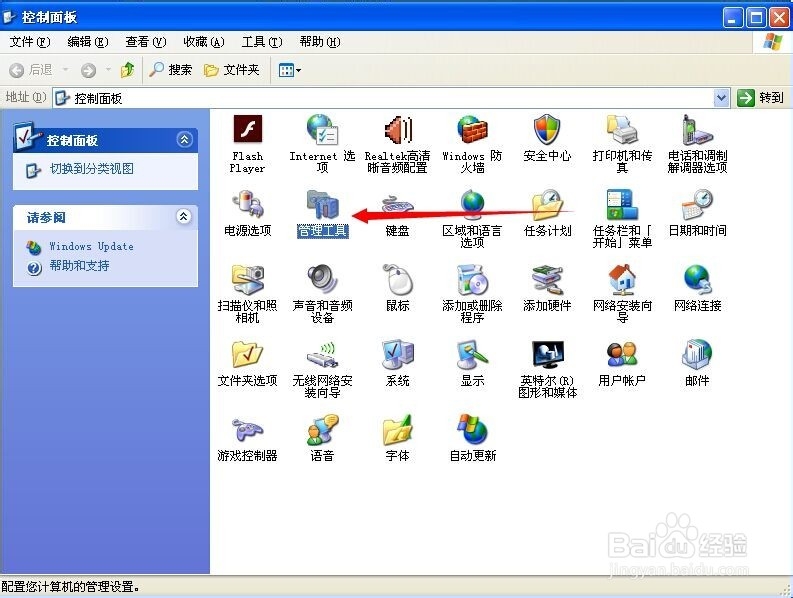Open Internet 选项 icon
The height and width of the screenshot is (598, 793).
(322, 130)
